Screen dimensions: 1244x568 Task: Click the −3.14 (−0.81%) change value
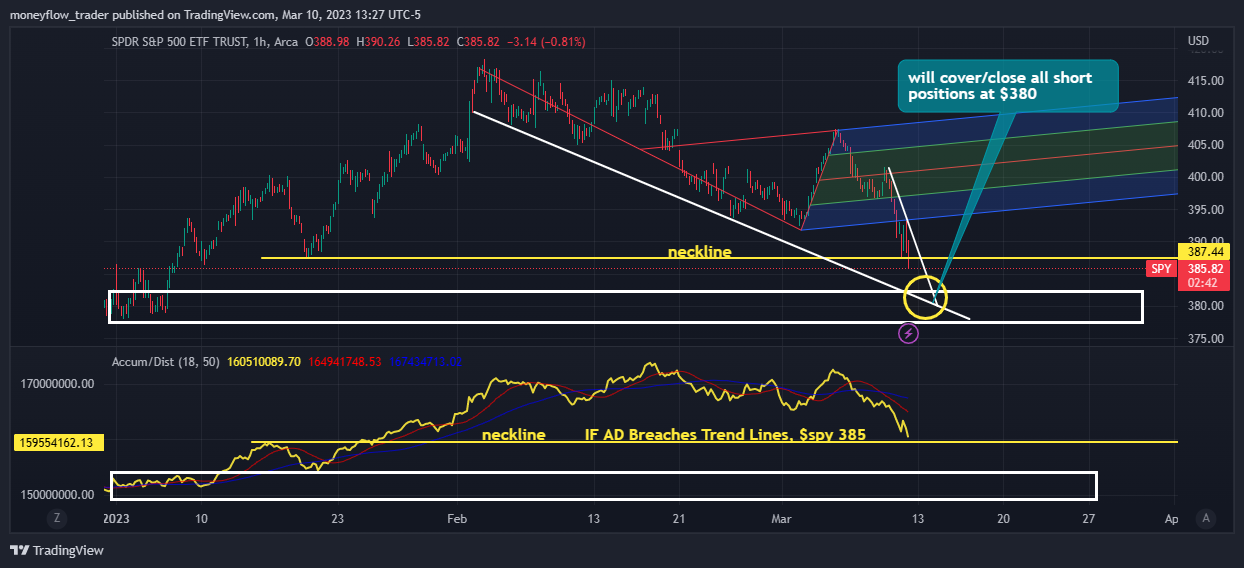click(x=546, y=42)
